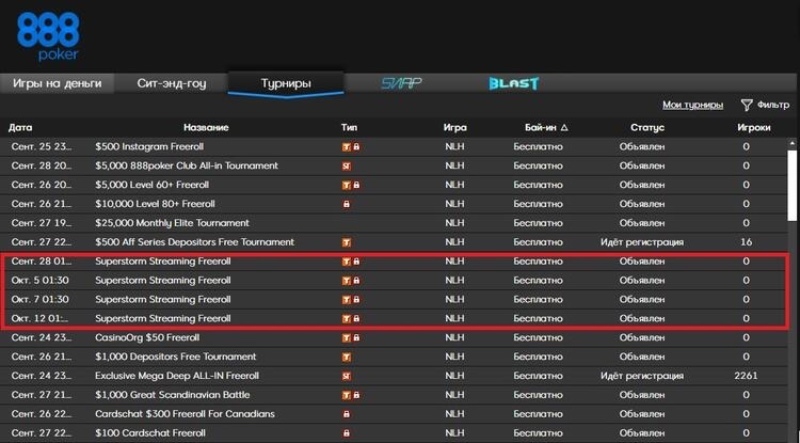Click Идёт регистрация status of Aff Series row
800x443 pixels.
coord(642,242)
